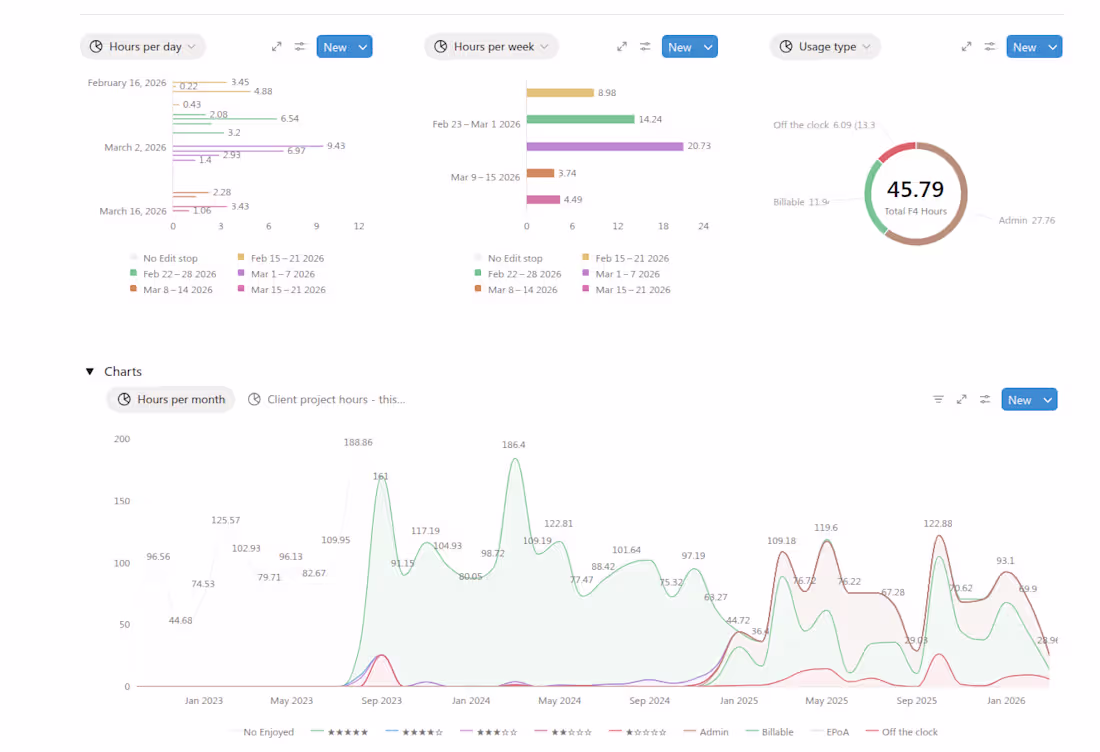
Task: Toggle the Off the clock legend series
Action: coord(901,732)
